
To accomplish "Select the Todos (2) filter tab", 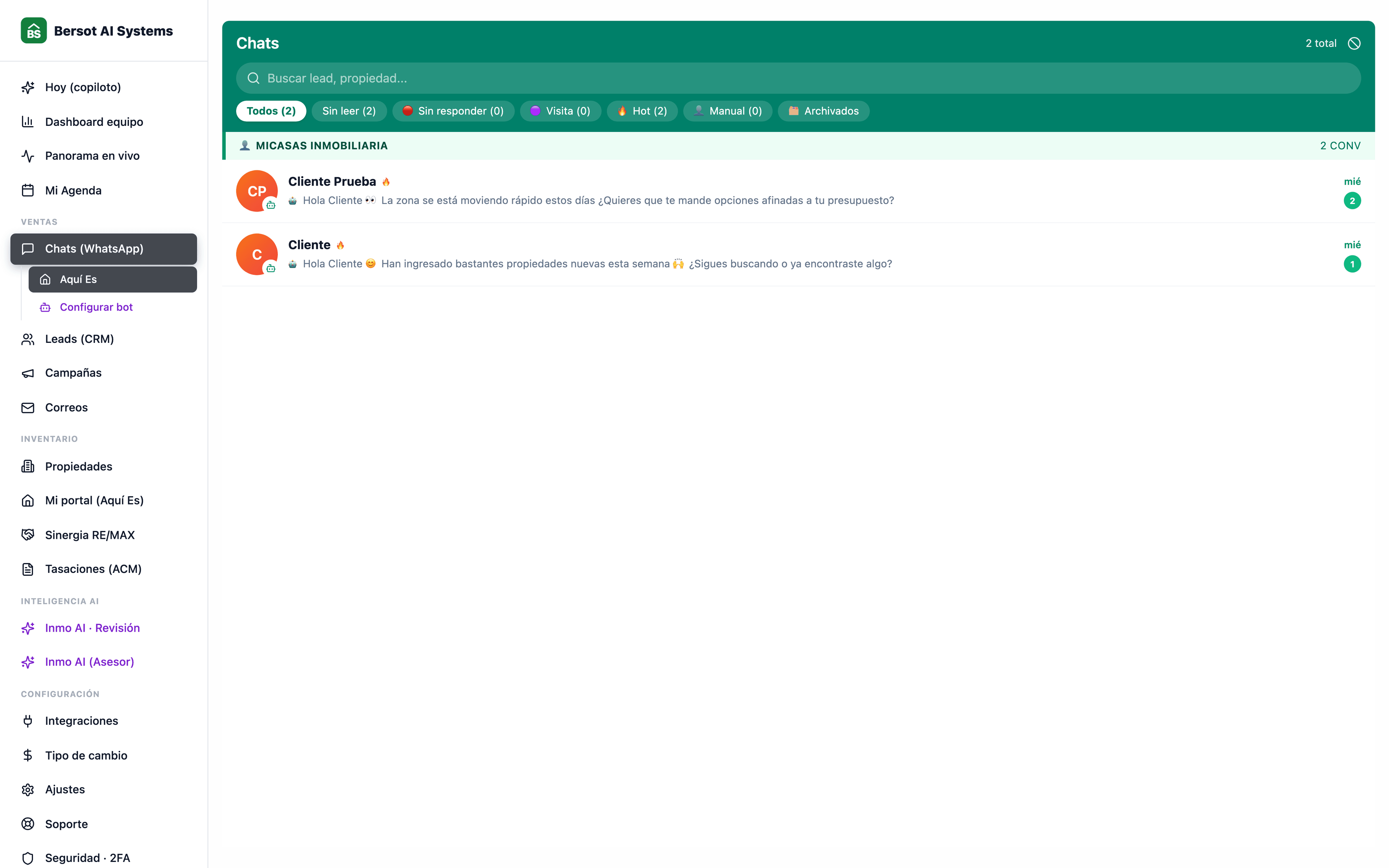I will [x=271, y=111].
